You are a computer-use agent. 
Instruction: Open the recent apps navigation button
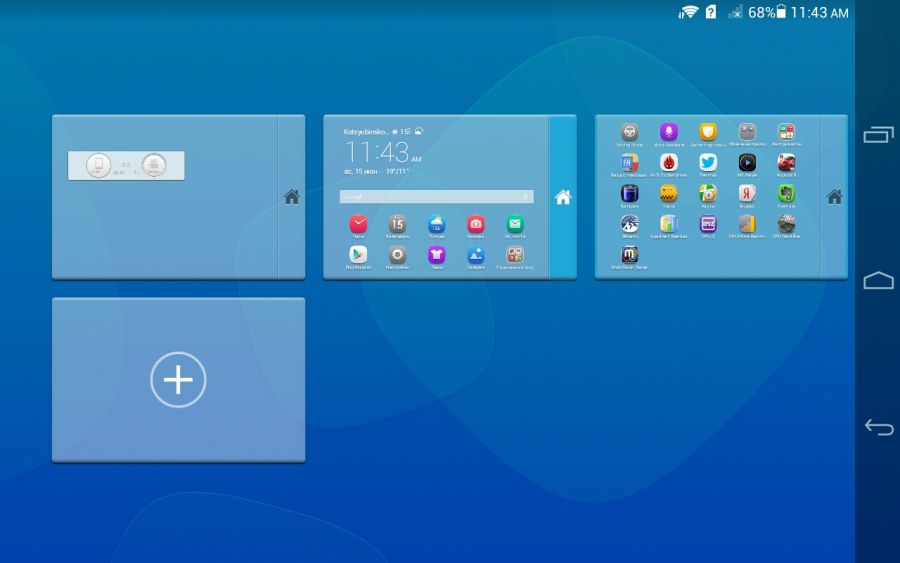pos(878,134)
